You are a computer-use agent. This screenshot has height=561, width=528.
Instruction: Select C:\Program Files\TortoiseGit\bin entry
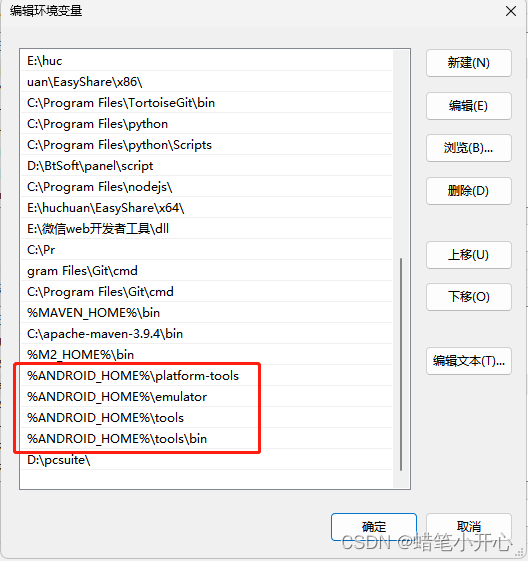point(207,103)
